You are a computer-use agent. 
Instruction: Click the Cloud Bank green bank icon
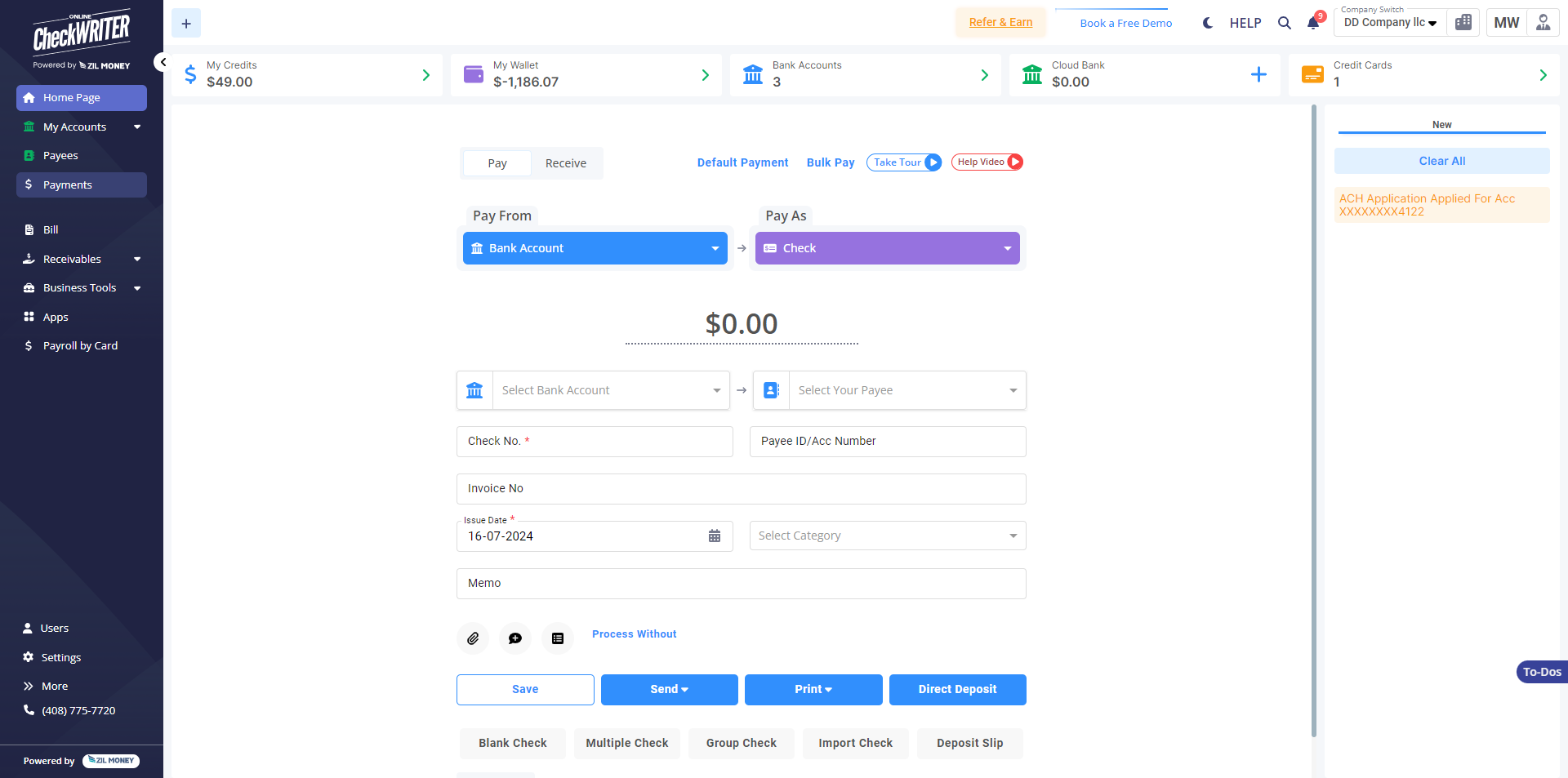pos(1032,75)
